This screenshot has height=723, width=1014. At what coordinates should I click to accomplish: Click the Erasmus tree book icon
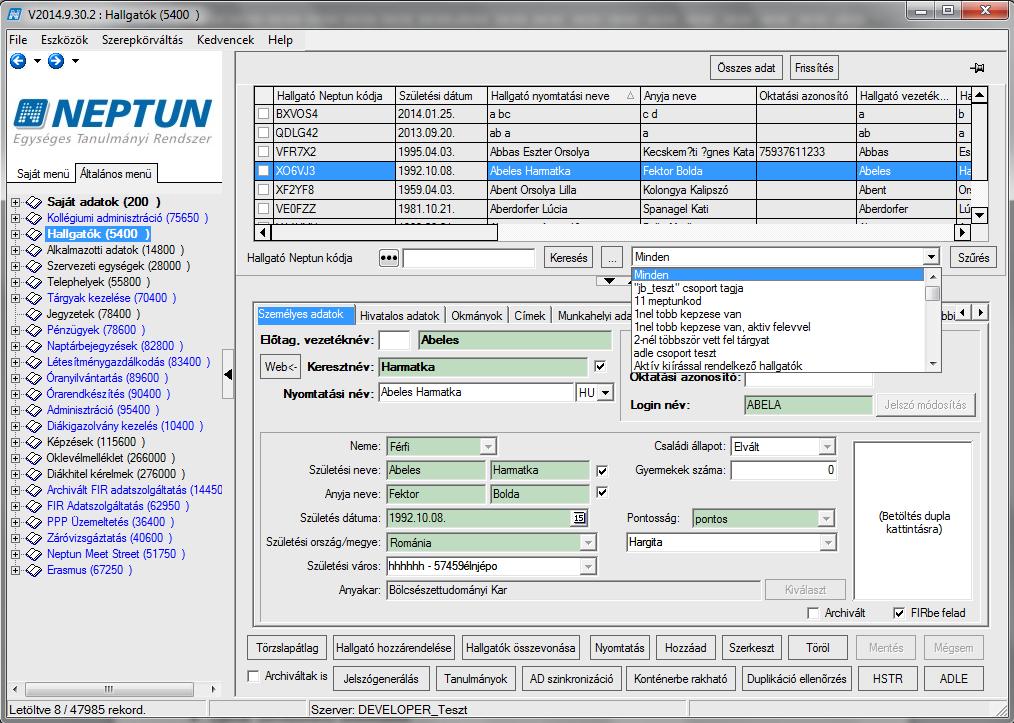pyautogui.click(x=34, y=570)
